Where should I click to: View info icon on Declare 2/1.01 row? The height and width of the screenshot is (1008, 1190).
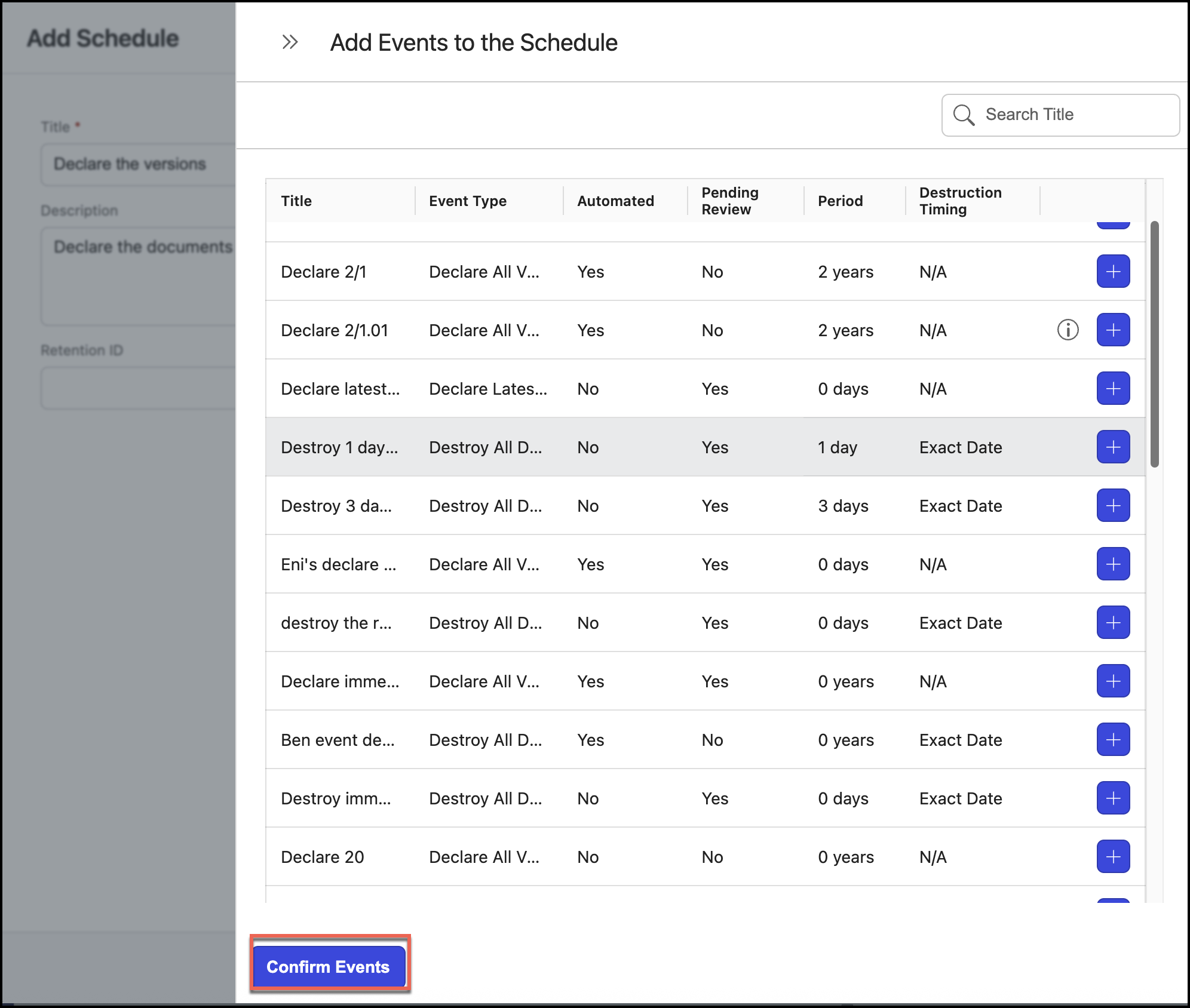[x=1068, y=330]
